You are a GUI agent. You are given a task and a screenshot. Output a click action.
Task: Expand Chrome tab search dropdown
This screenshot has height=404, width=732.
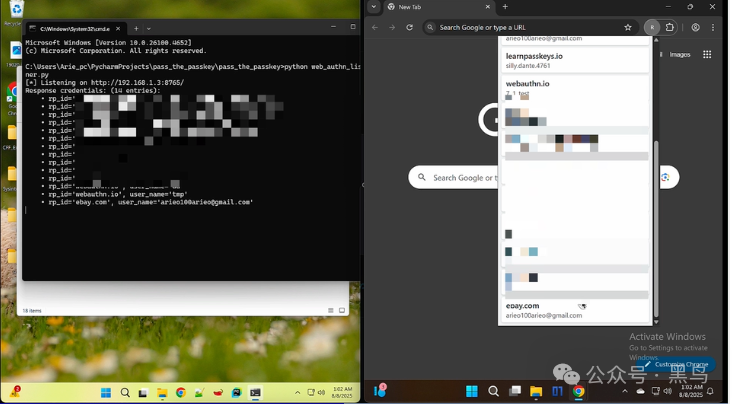coord(373,7)
